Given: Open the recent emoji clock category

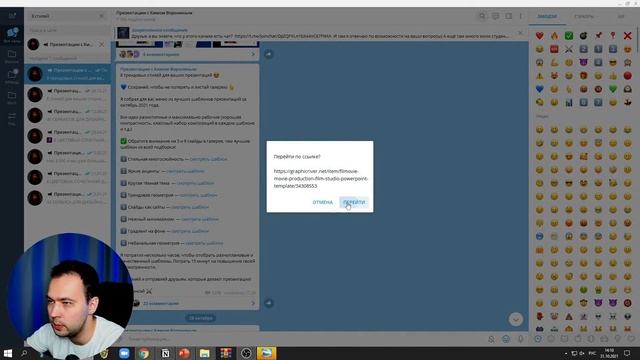Looking at the screenshot, I should (538, 339).
